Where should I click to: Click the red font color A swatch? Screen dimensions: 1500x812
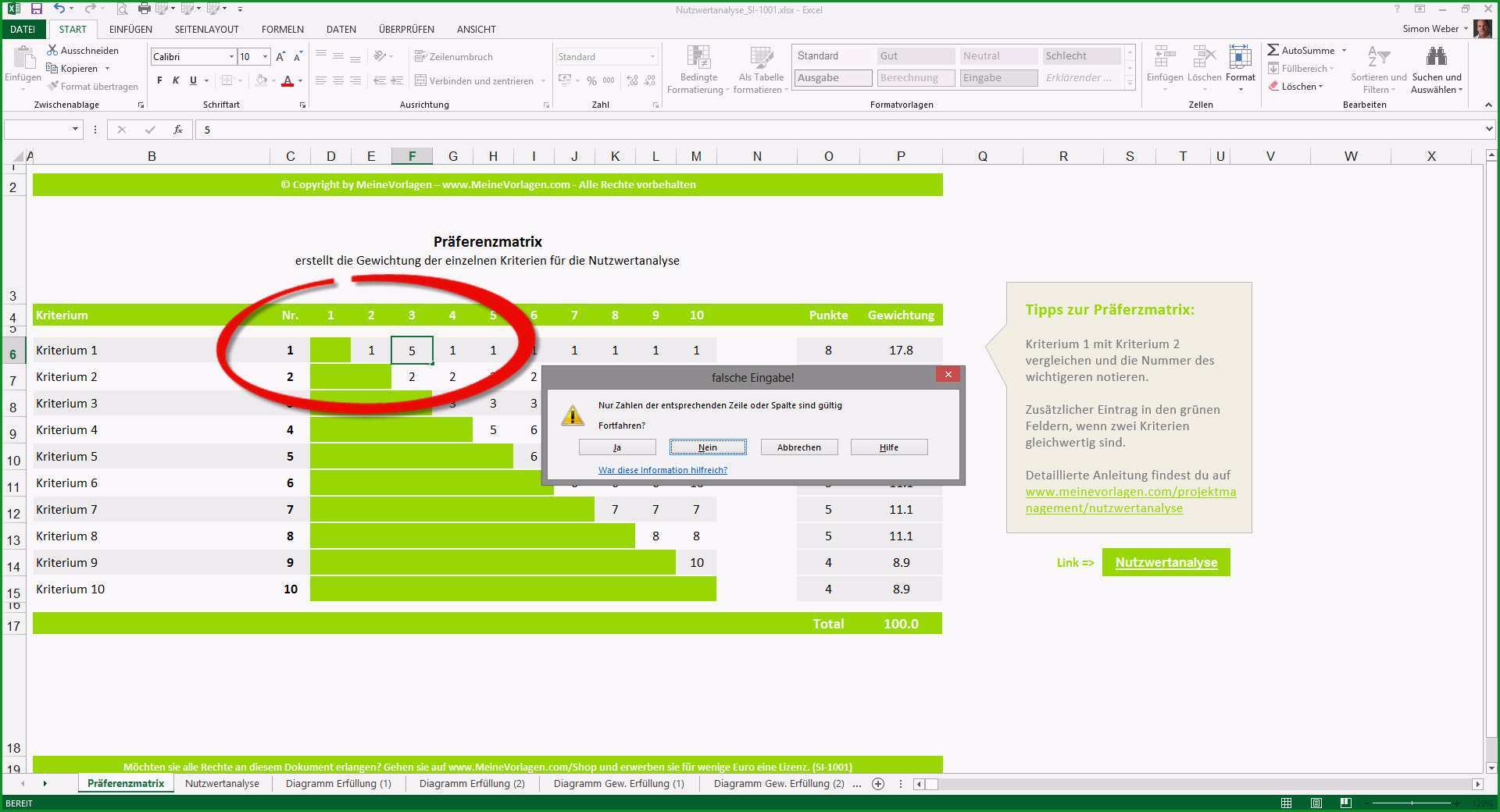click(287, 80)
